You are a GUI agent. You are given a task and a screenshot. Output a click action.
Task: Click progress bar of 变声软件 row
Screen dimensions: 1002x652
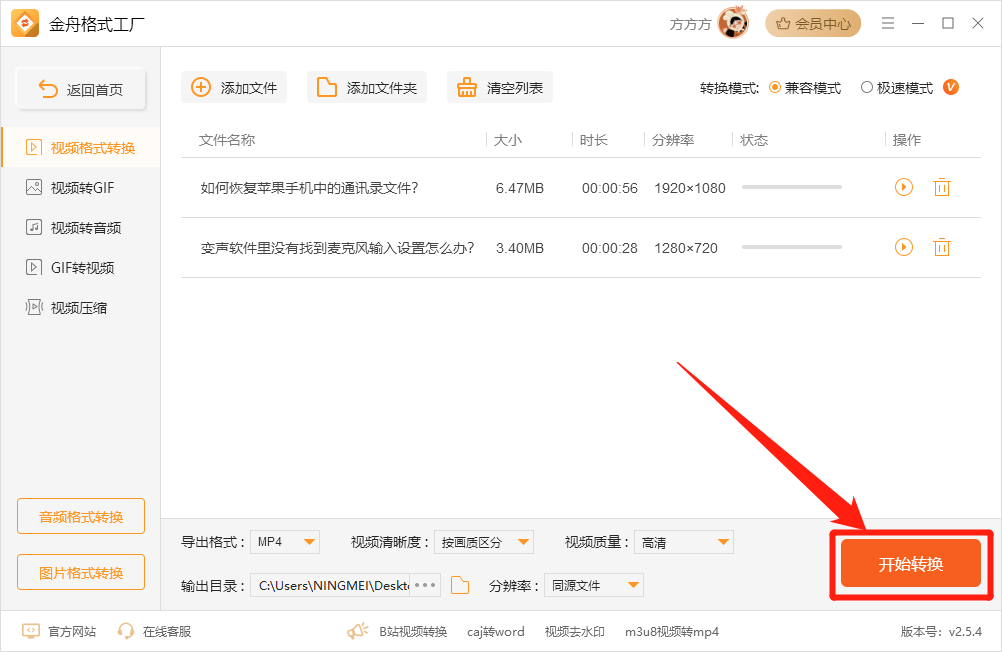pyautogui.click(x=792, y=247)
